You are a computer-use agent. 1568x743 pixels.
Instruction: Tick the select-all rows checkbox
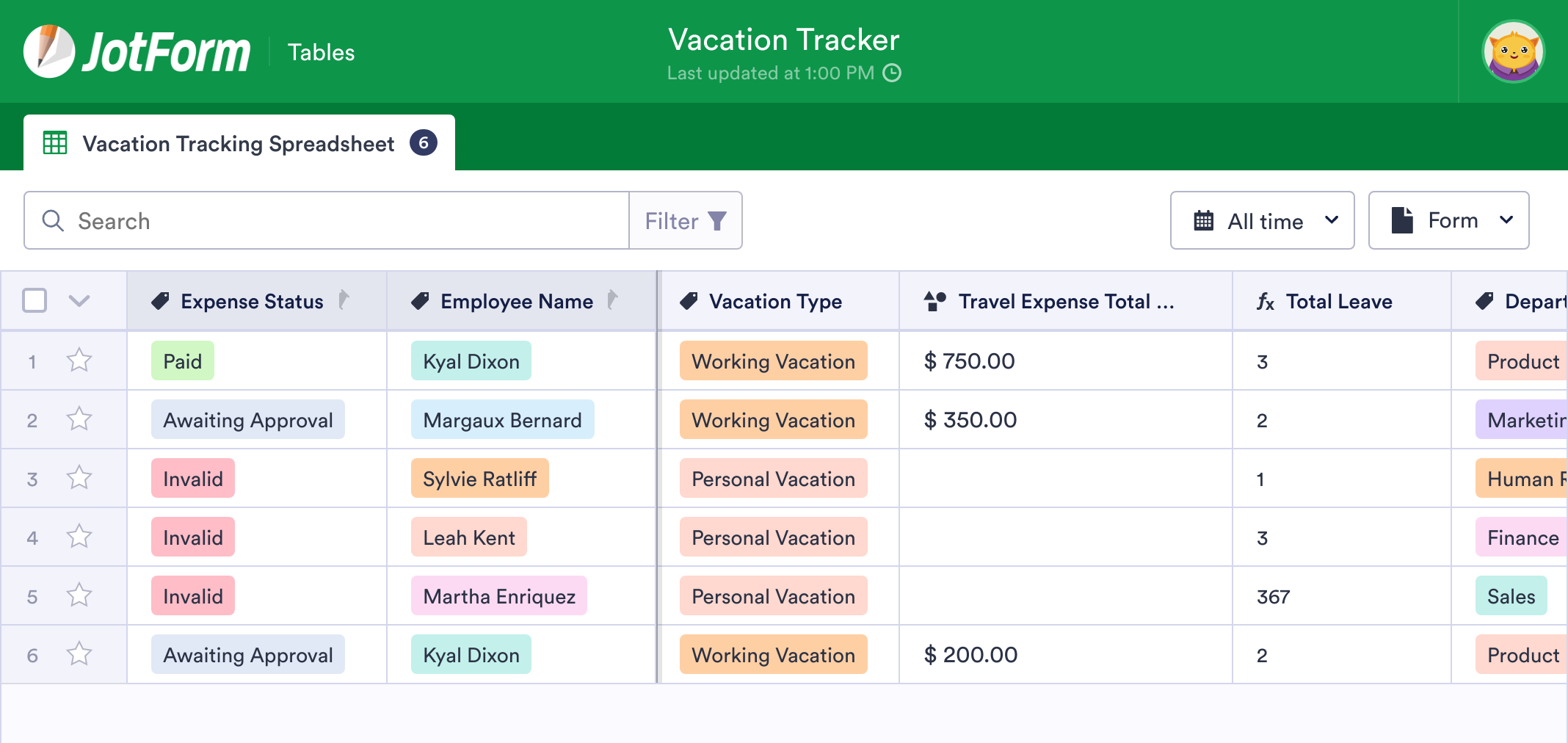[35, 300]
